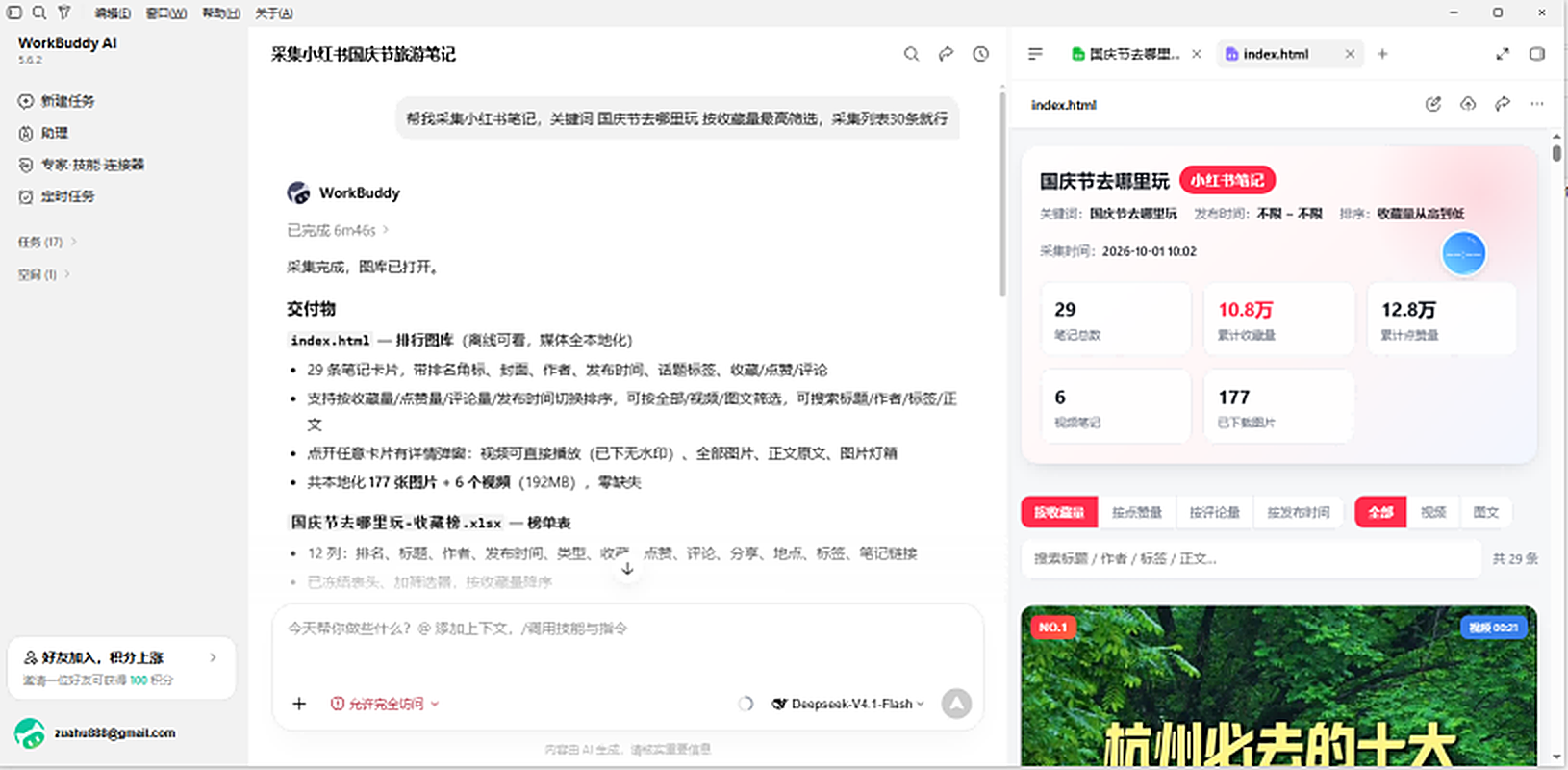
Task: Open the 允许完全访问 permission dropdown
Action: pos(385,704)
